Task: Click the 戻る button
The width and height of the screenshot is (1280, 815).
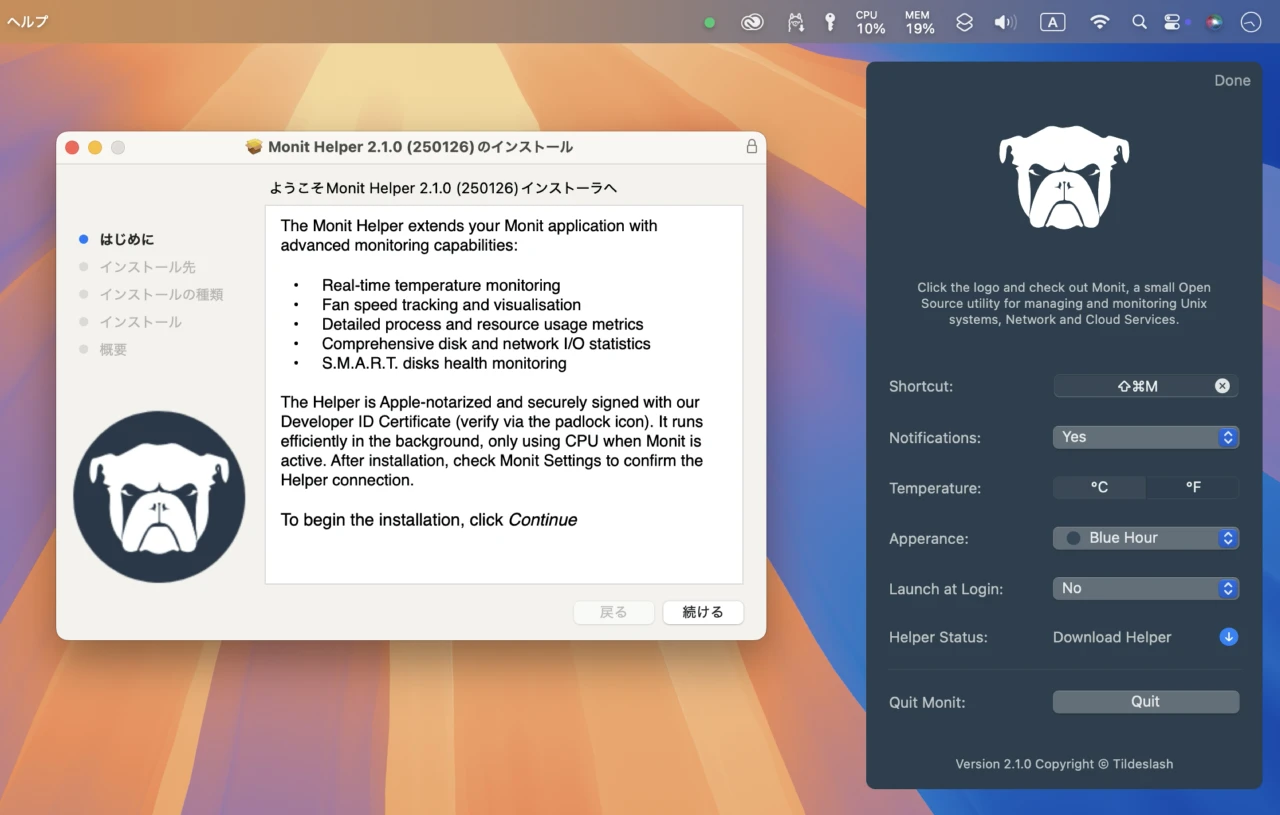Action: 614,612
